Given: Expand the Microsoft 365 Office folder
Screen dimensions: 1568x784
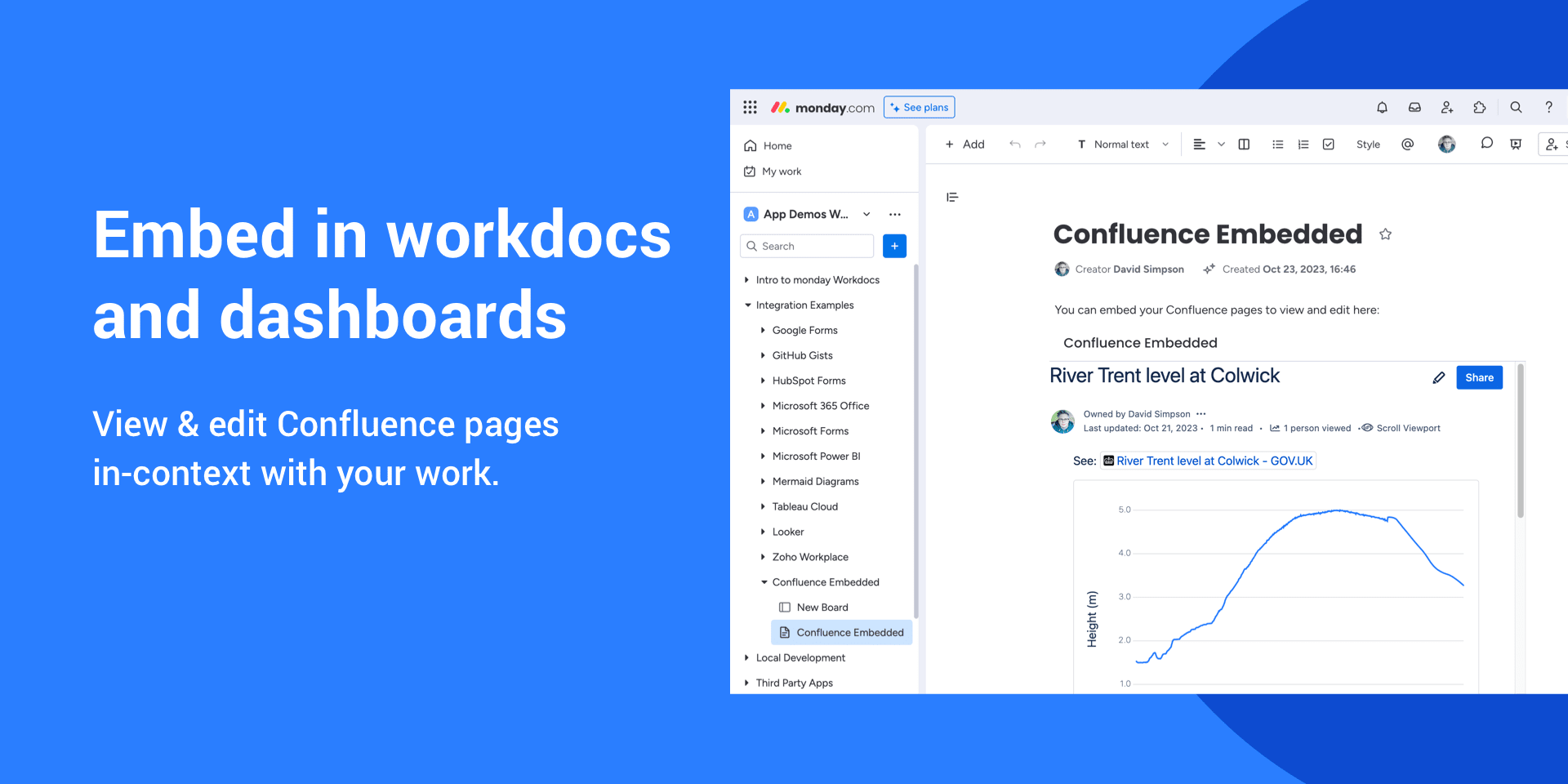Looking at the screenshot, I should 763,406.
